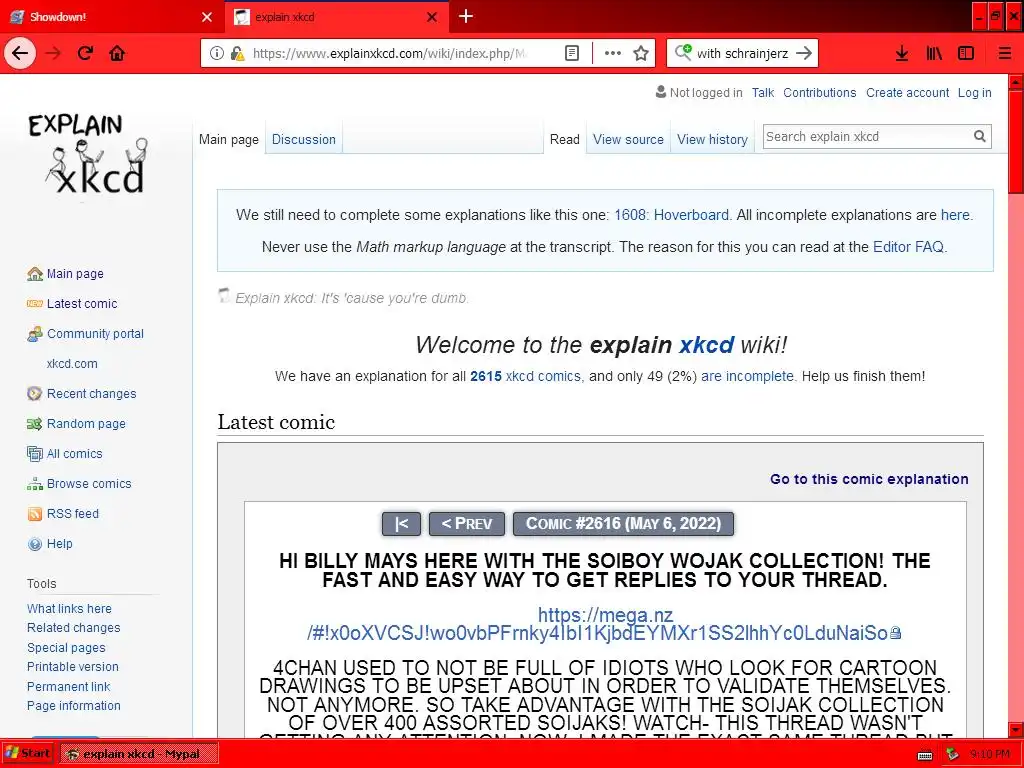Open the Windows Start menu
The image size is (1024, 768).
[x=27, y=753]
